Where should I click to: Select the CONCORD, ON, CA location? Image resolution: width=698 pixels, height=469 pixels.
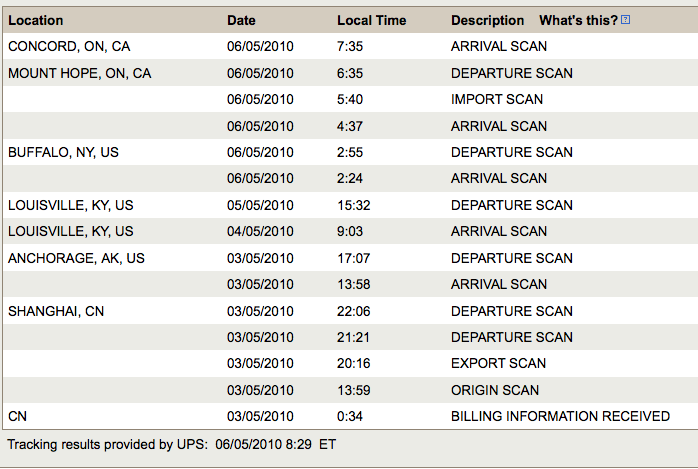(69, 46)
